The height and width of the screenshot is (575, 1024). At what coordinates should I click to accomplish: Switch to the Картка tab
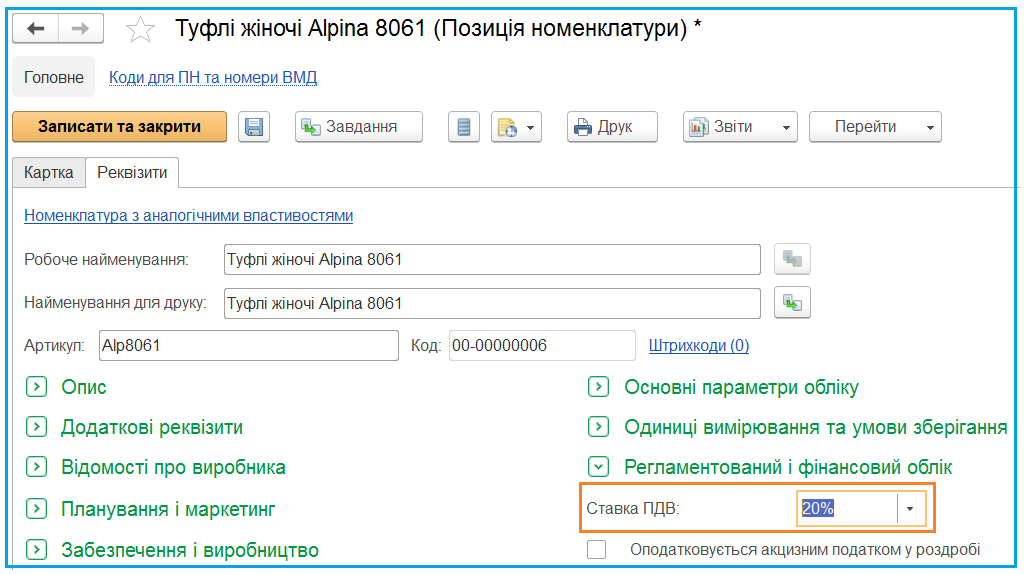pyautogui.click(x=49, y=173)
